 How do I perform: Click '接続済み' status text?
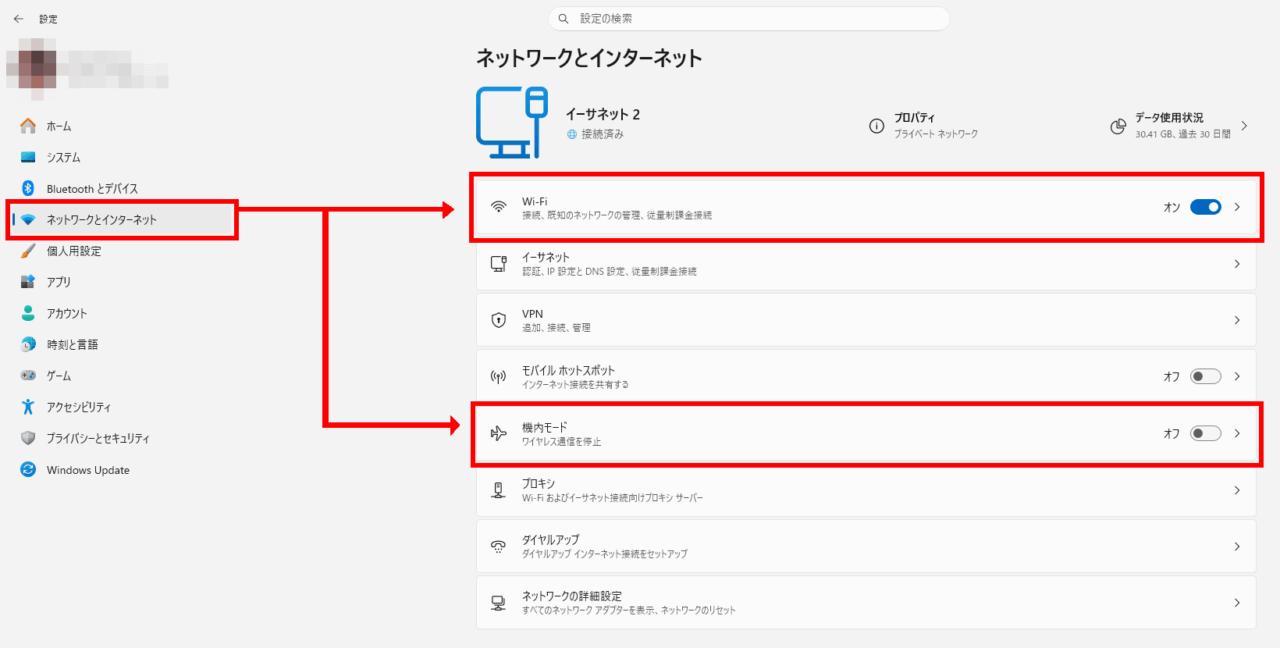(x=602, y=134)
